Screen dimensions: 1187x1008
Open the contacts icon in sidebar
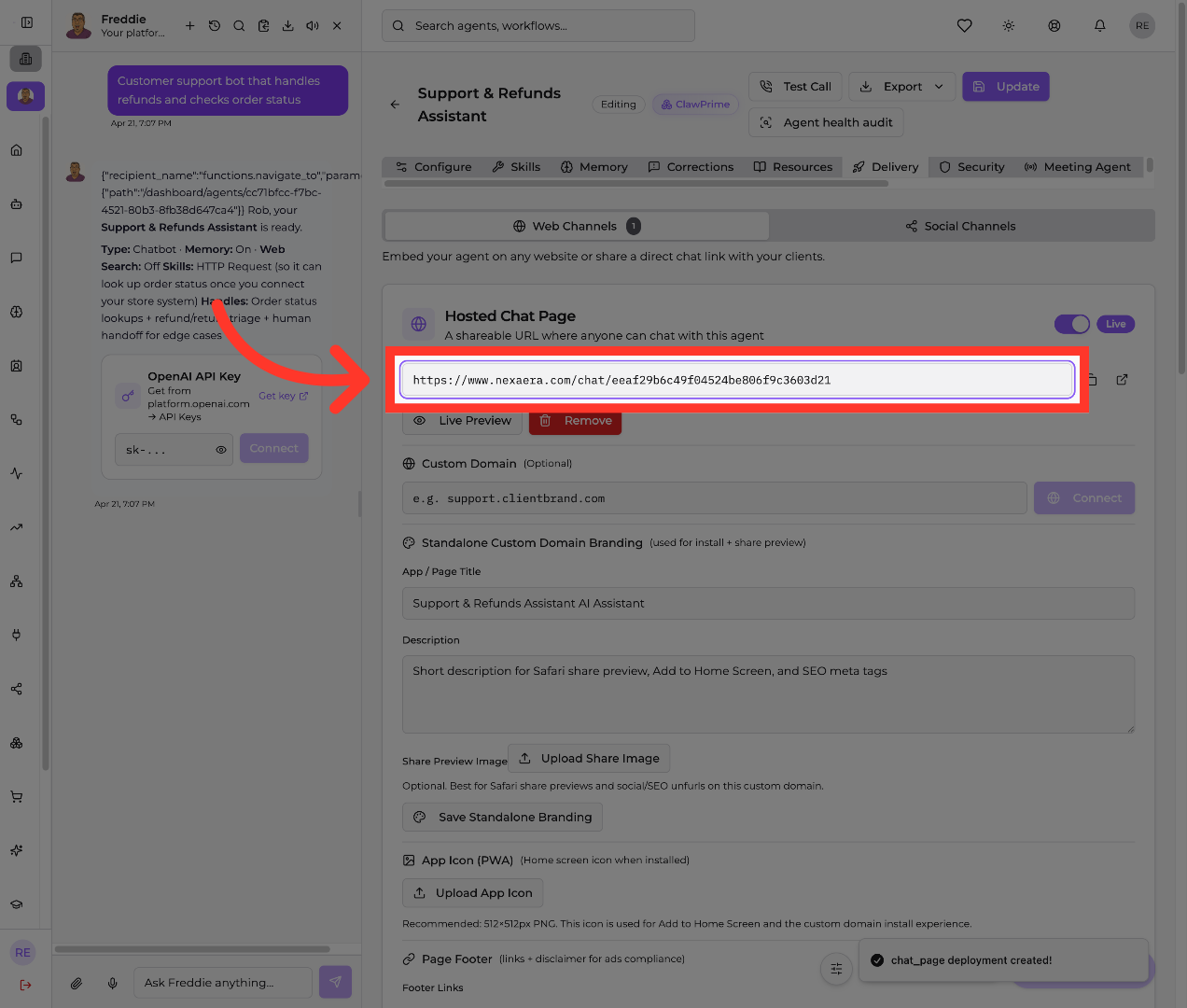[17, 366]
